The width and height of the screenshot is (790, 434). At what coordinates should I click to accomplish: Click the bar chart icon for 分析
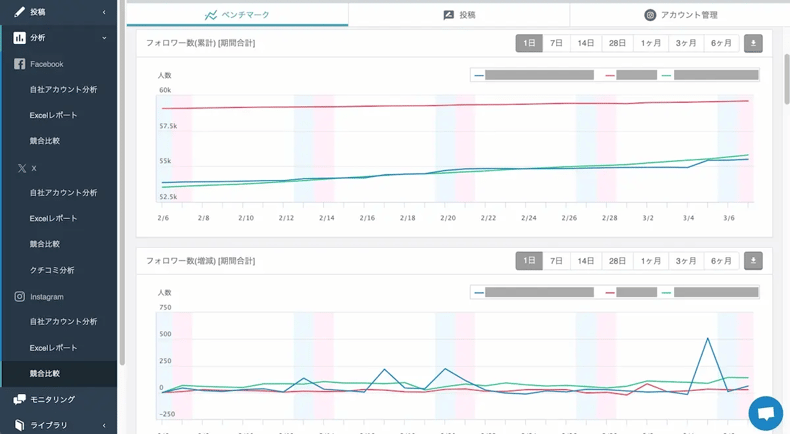[19, 38]
